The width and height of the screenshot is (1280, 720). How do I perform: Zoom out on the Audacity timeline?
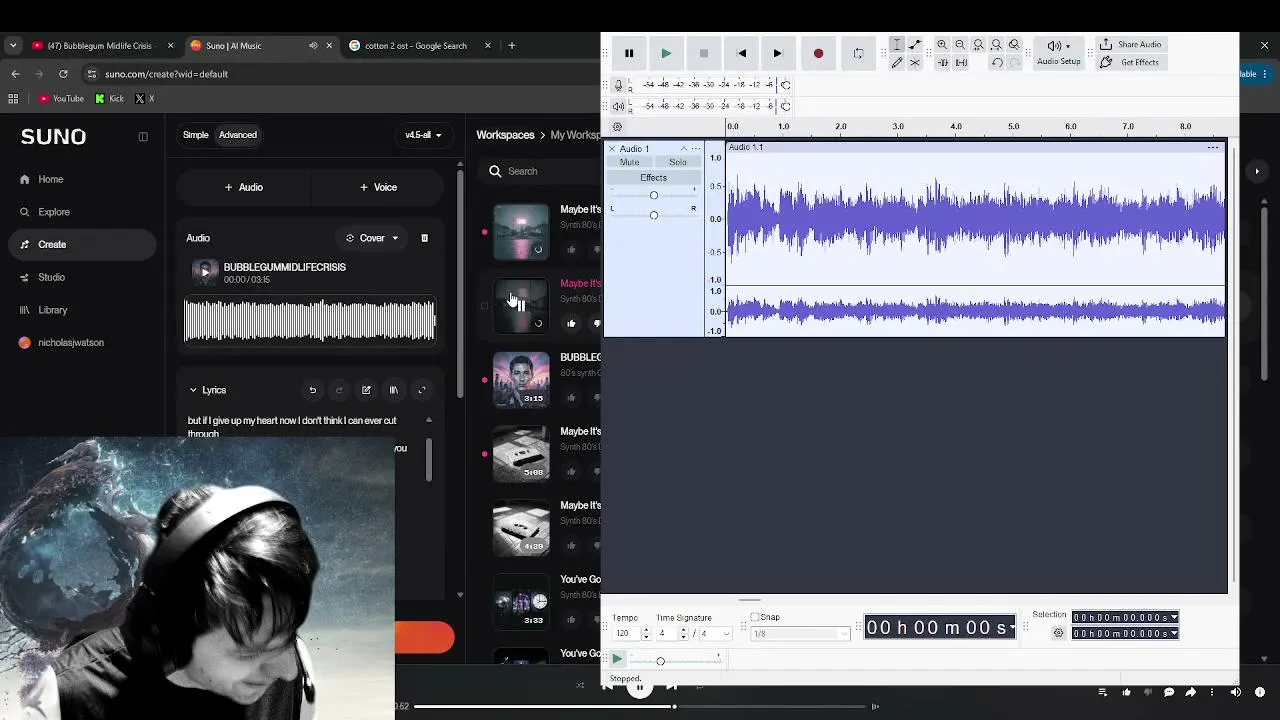960,45
